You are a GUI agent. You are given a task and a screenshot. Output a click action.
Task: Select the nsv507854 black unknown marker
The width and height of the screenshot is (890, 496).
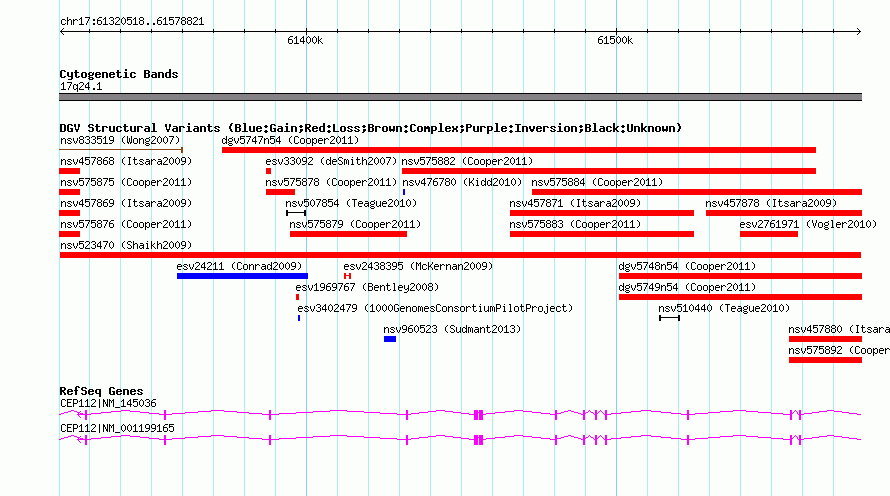(296, 213)
